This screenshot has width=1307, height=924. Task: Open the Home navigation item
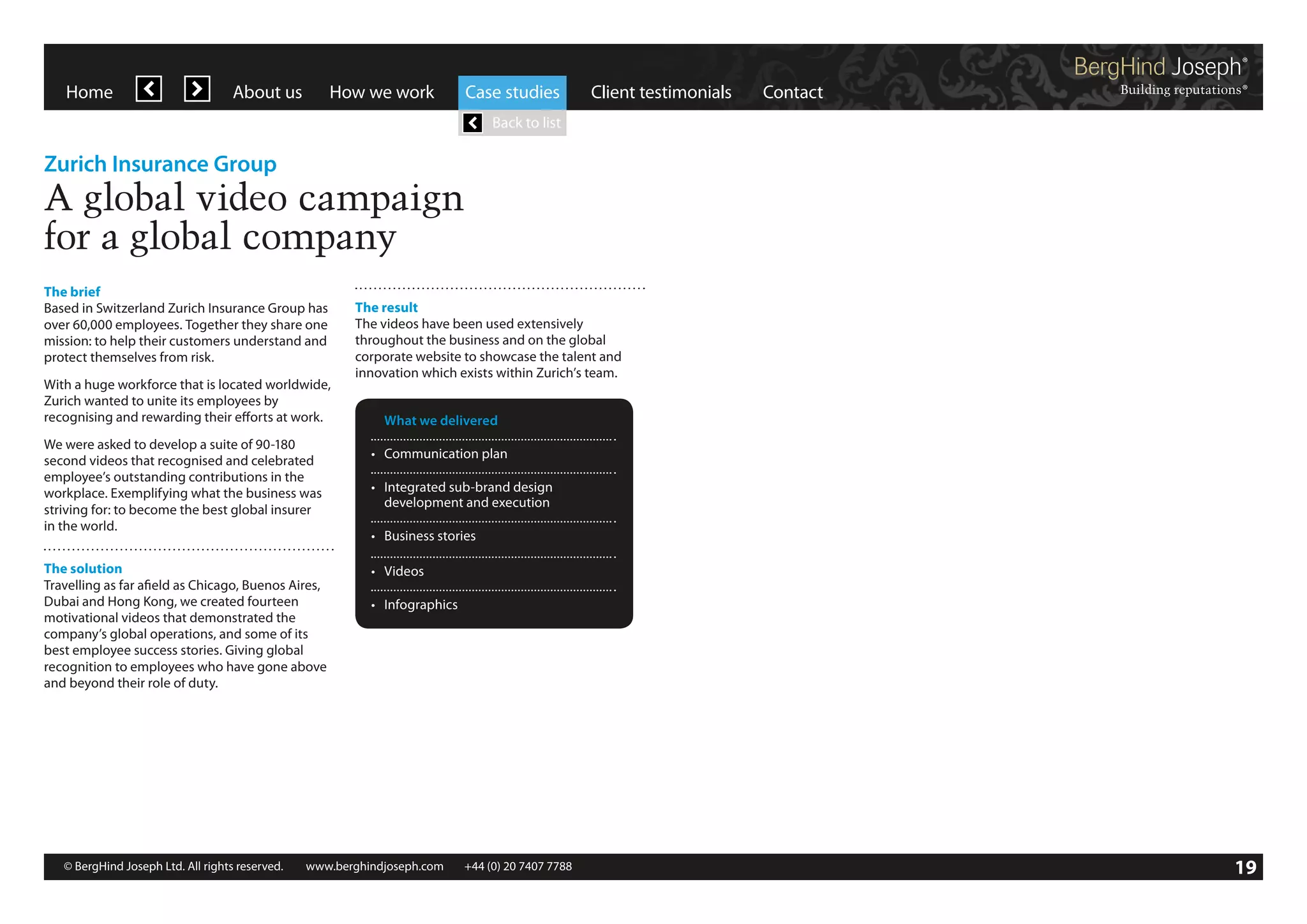click(x=89, y=93)
